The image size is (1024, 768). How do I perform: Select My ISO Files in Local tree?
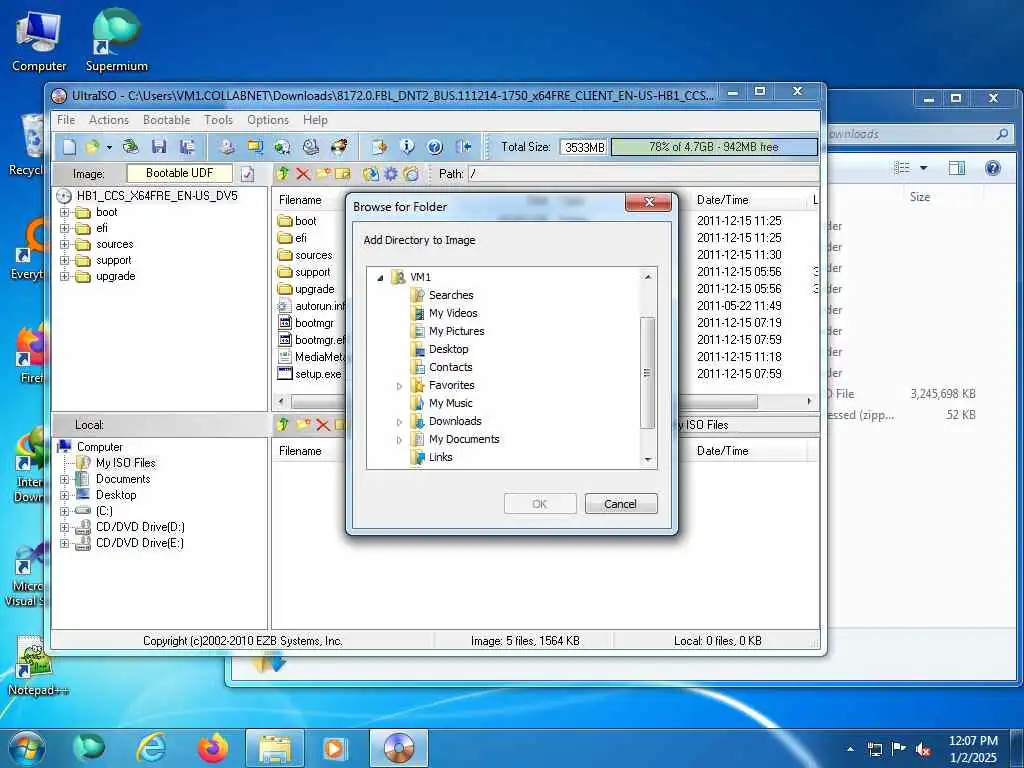pyautogui.click(x=125, y=462)
